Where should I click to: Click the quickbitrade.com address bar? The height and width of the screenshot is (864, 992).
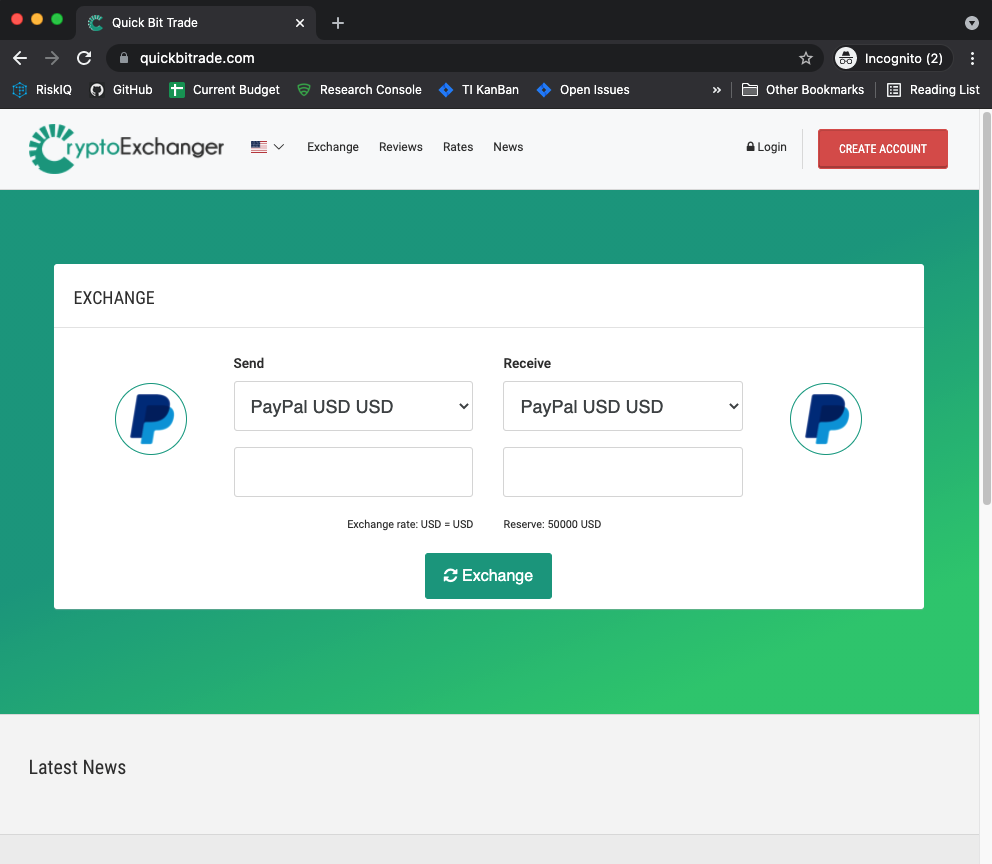(x=462, y=58)
